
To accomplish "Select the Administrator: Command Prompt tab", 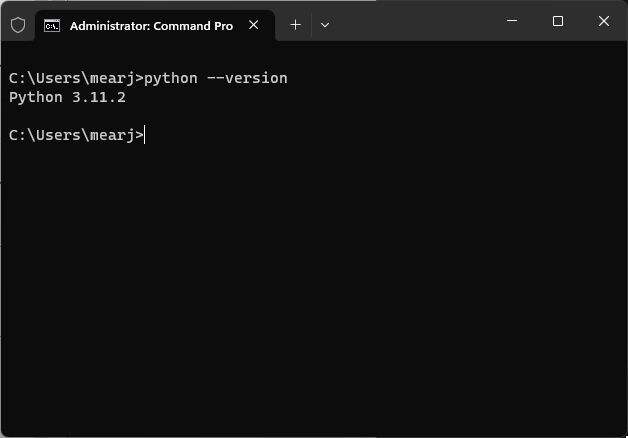I will (150, 25).
